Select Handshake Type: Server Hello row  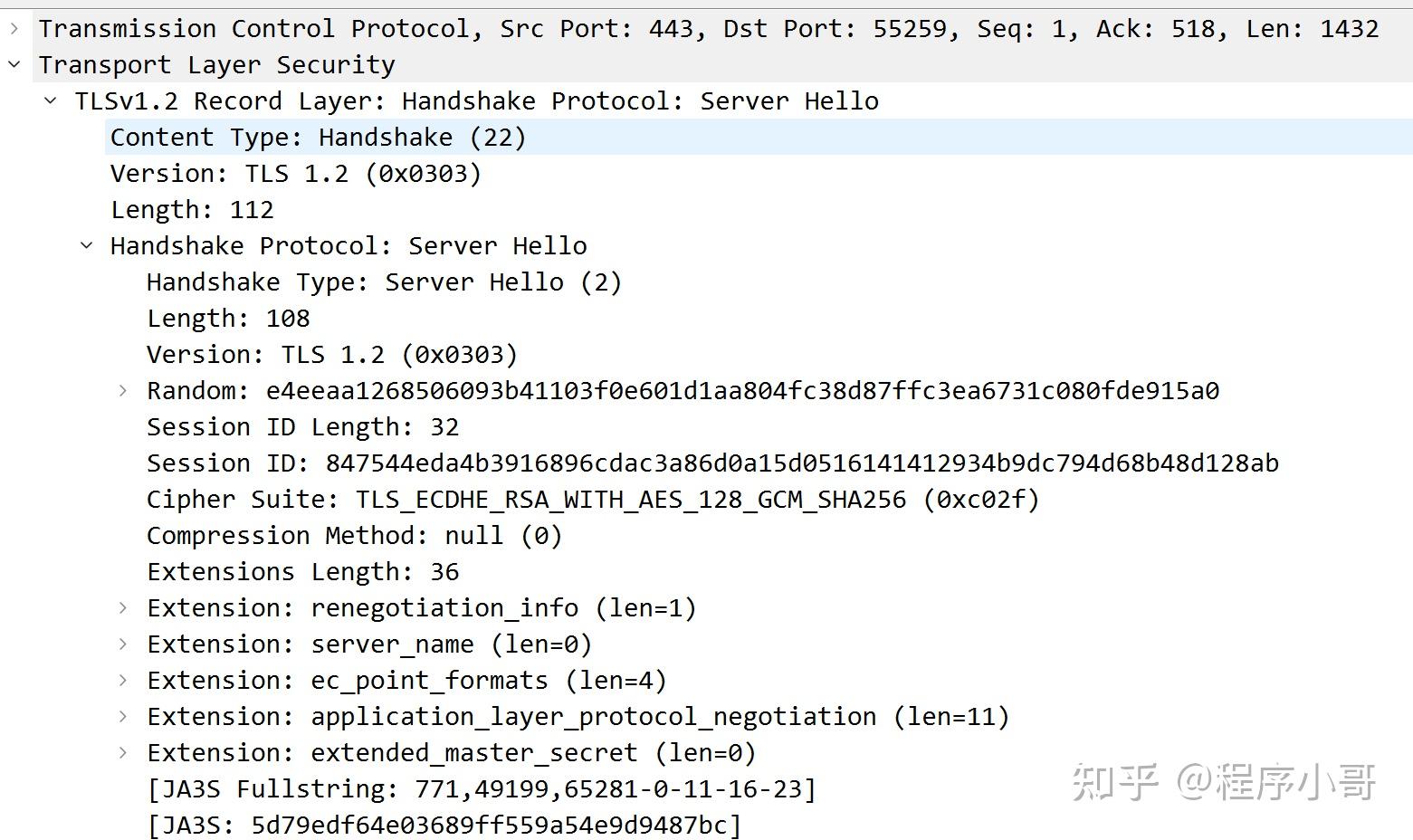coord(384,282)
